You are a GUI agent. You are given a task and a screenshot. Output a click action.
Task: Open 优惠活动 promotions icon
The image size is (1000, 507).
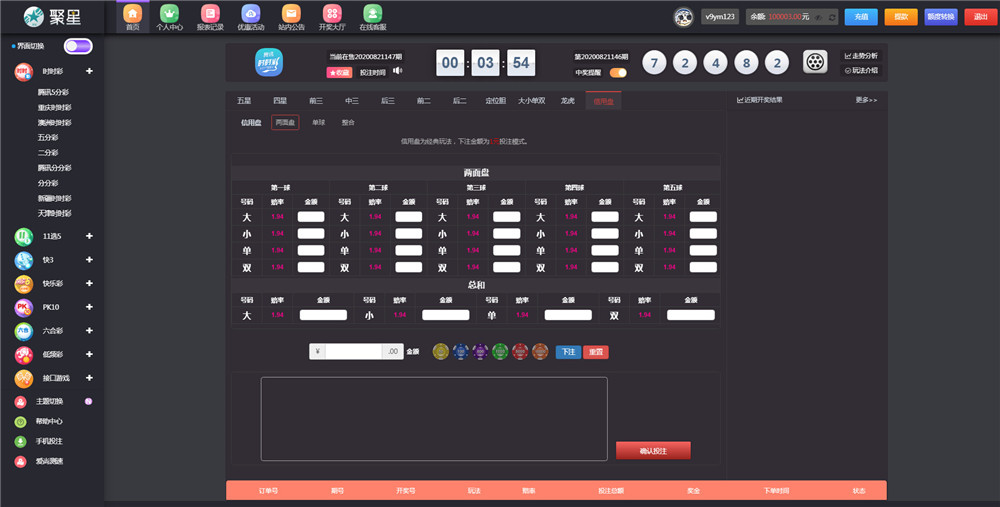(251, 14)
